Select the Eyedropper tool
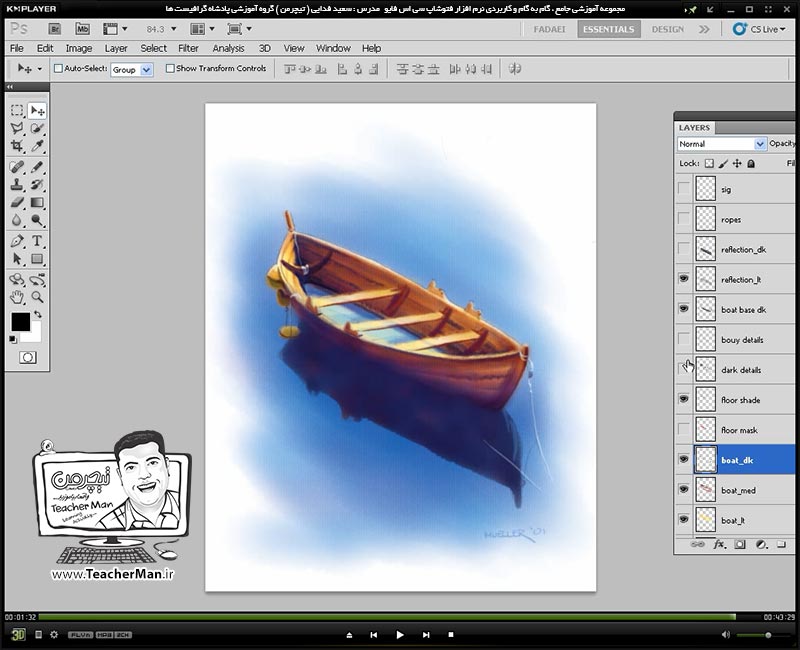 pyautogui.click(x=37, y=146)
